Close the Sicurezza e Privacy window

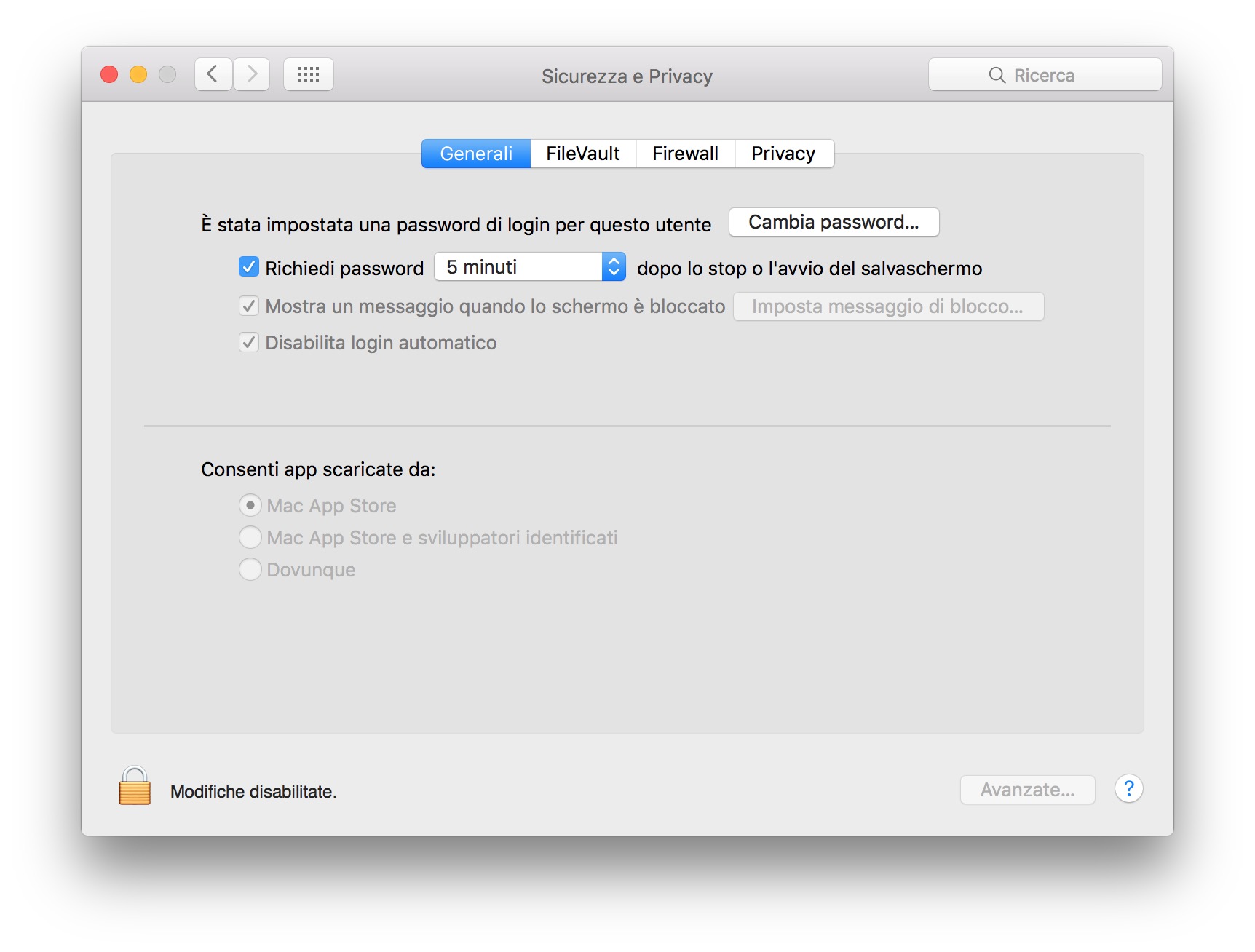coord(109,74)
